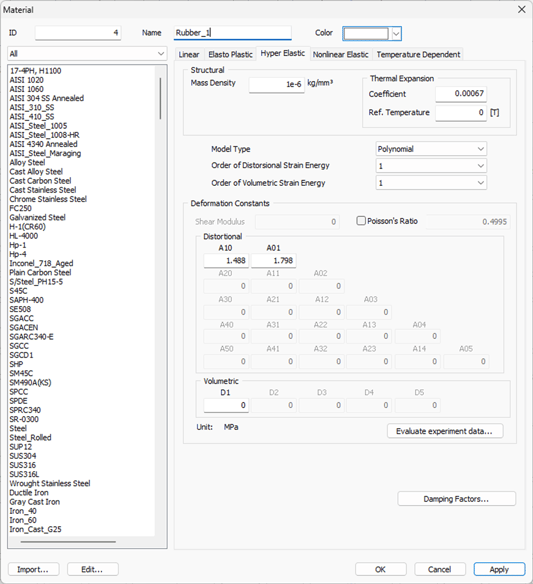The image size is (533, 584).
Task: Select 'Chrome Stainless Steel' material
Action: point(48,199)
